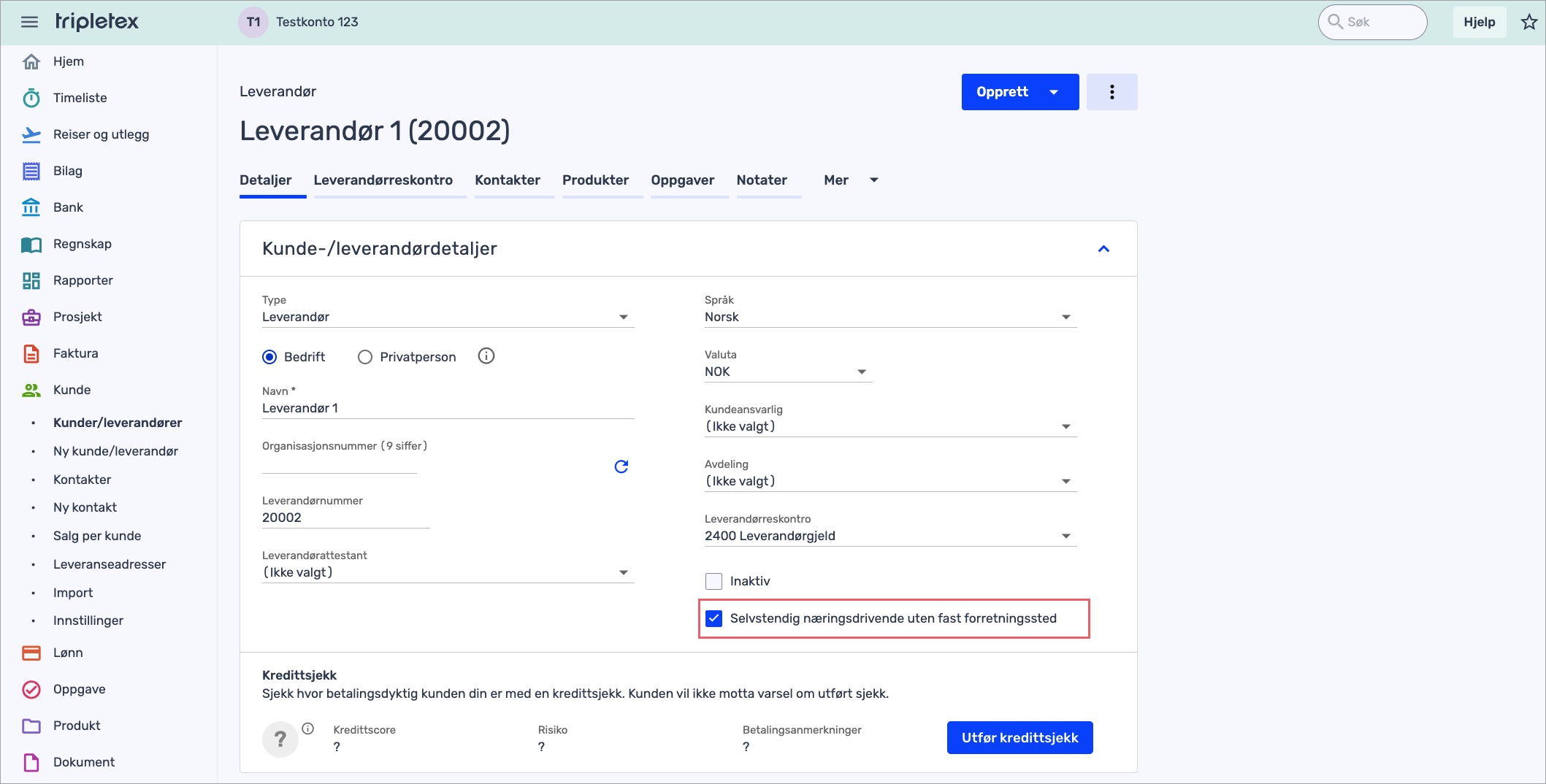The width and height of the screenshot is (1546, 784).
Task: Select the Privatperson radio button
Action: 365,357
